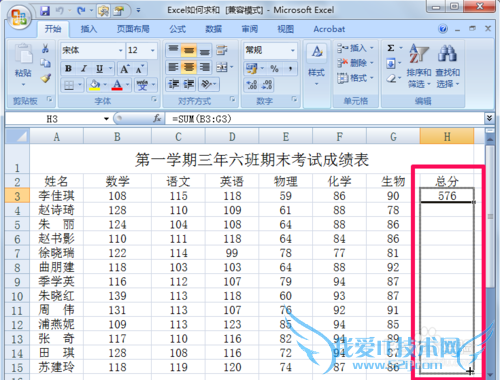
Task: Align text to top of cell
Action: (173, 50)
